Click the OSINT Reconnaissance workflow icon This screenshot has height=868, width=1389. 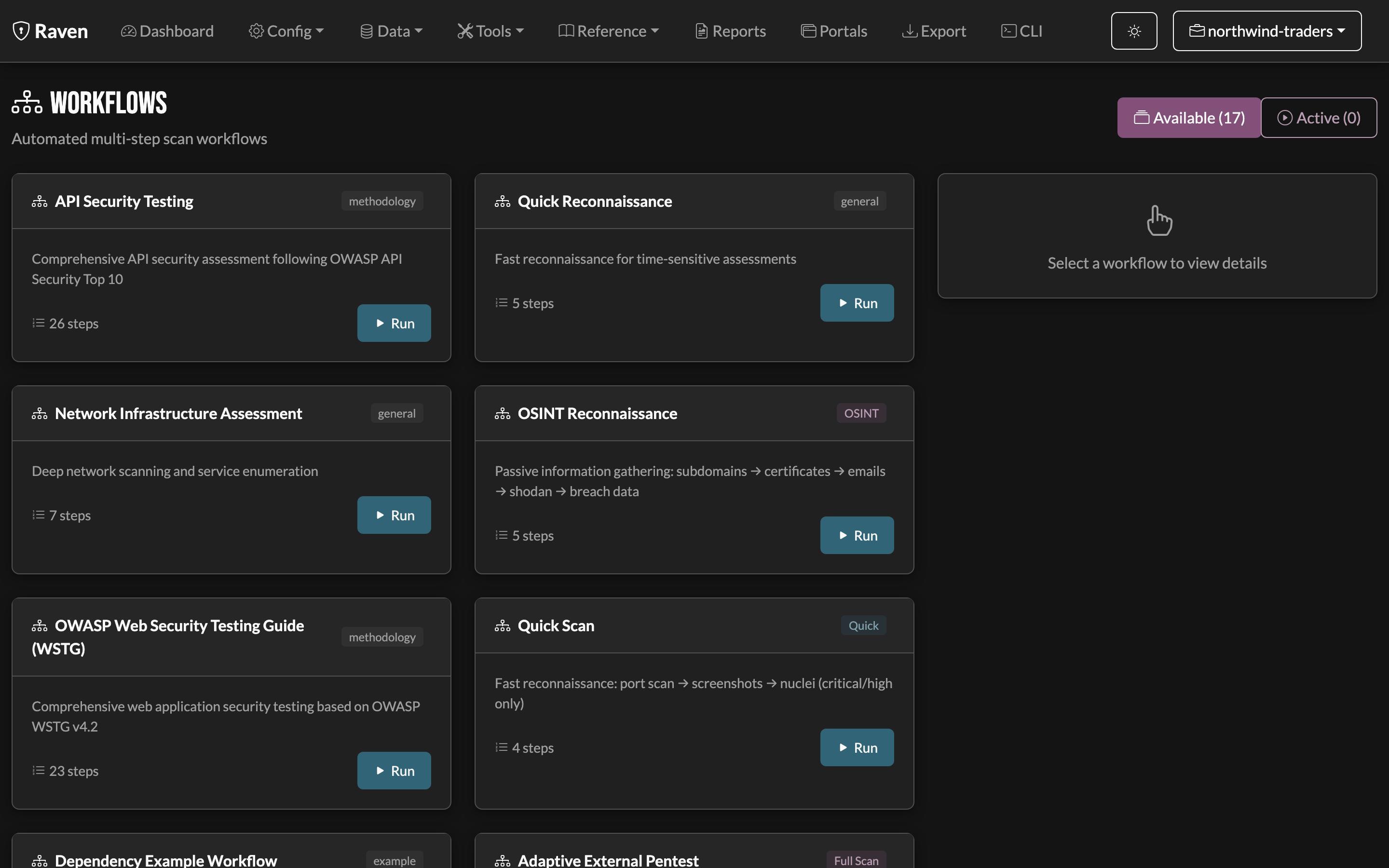pos(503,413)
